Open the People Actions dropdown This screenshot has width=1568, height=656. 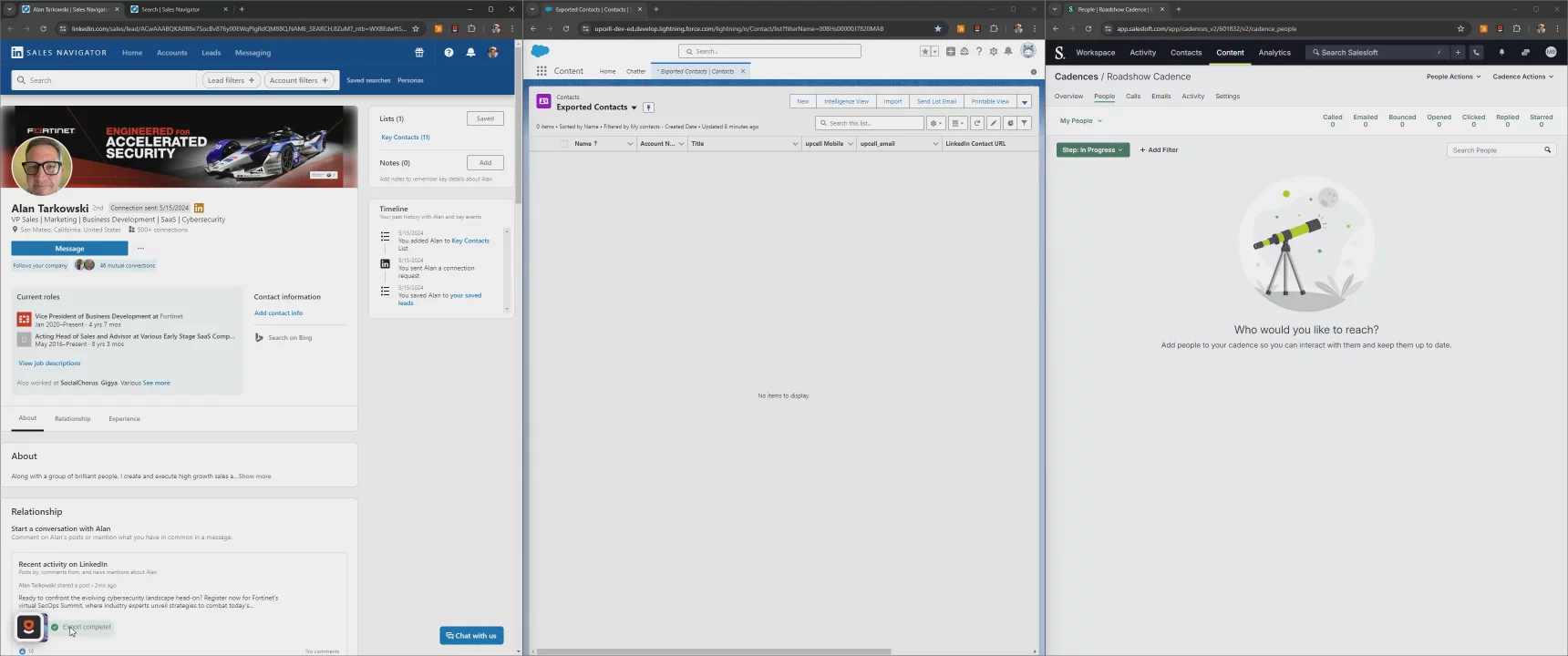pyautogui.click(x=1453, y=77)
